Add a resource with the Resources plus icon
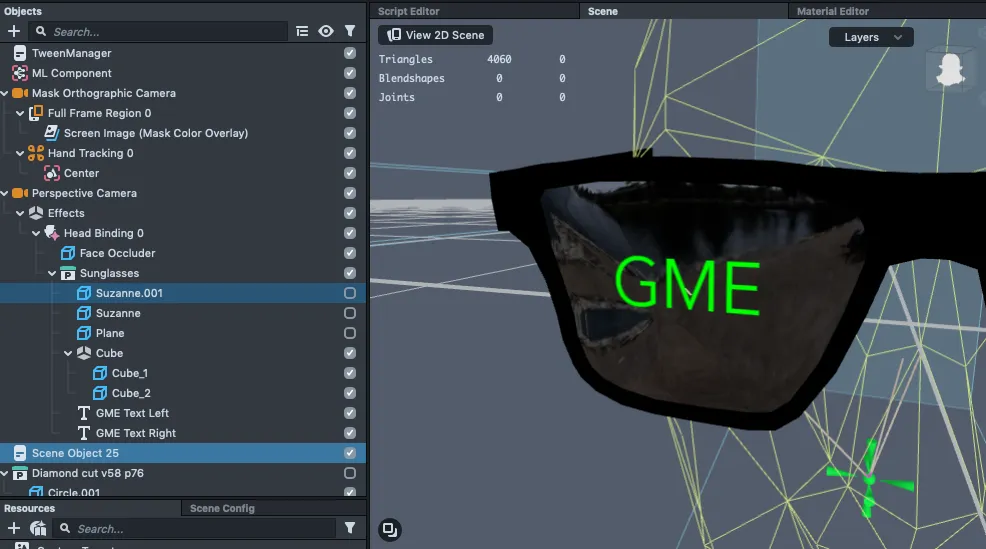The image size is (986, 549). pos(14,528)
